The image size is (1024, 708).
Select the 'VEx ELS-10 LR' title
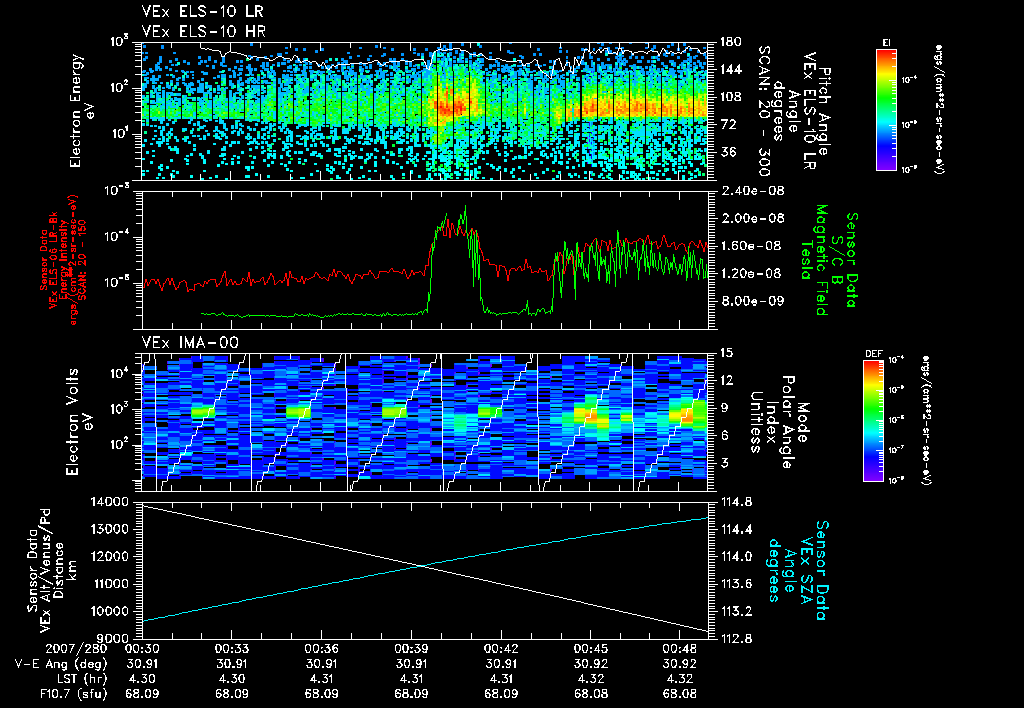coord(203,12)
